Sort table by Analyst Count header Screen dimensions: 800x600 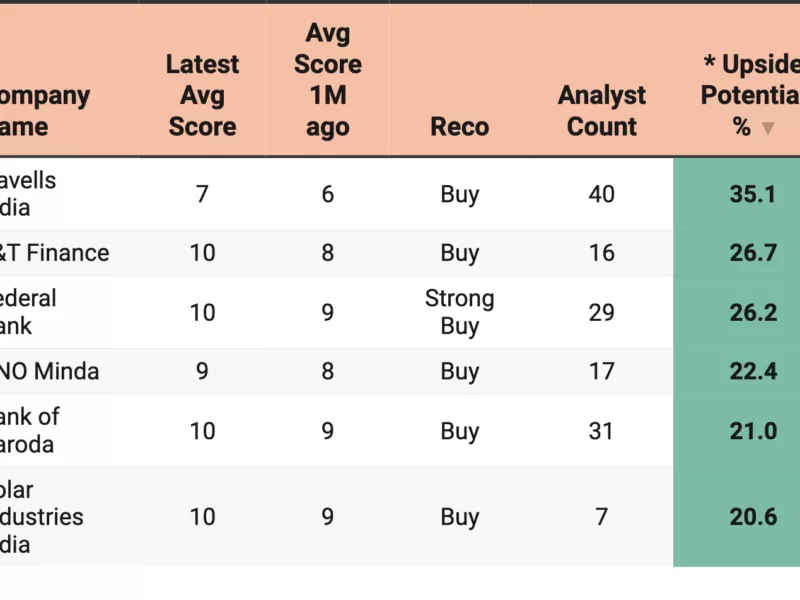601,111
